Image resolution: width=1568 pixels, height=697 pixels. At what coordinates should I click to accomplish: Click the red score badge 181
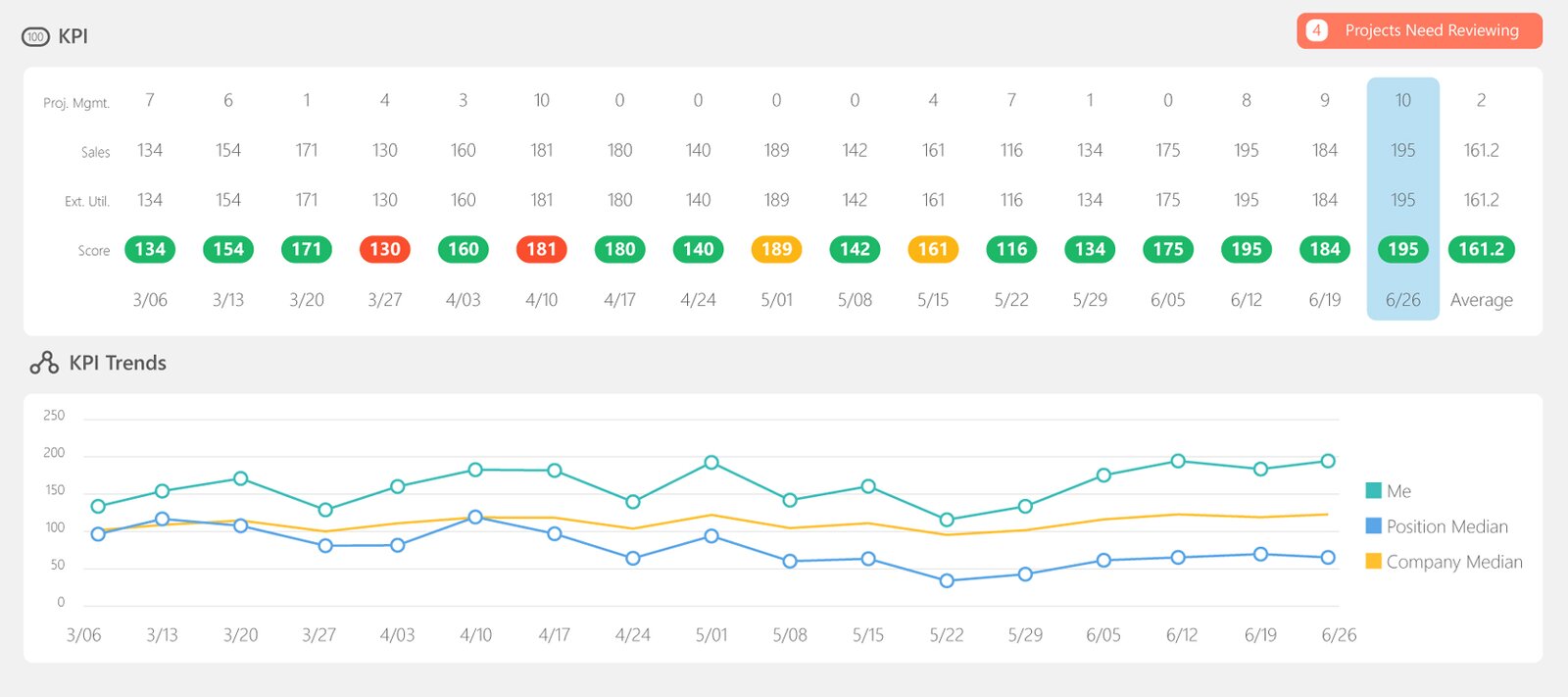click(542, 249)
